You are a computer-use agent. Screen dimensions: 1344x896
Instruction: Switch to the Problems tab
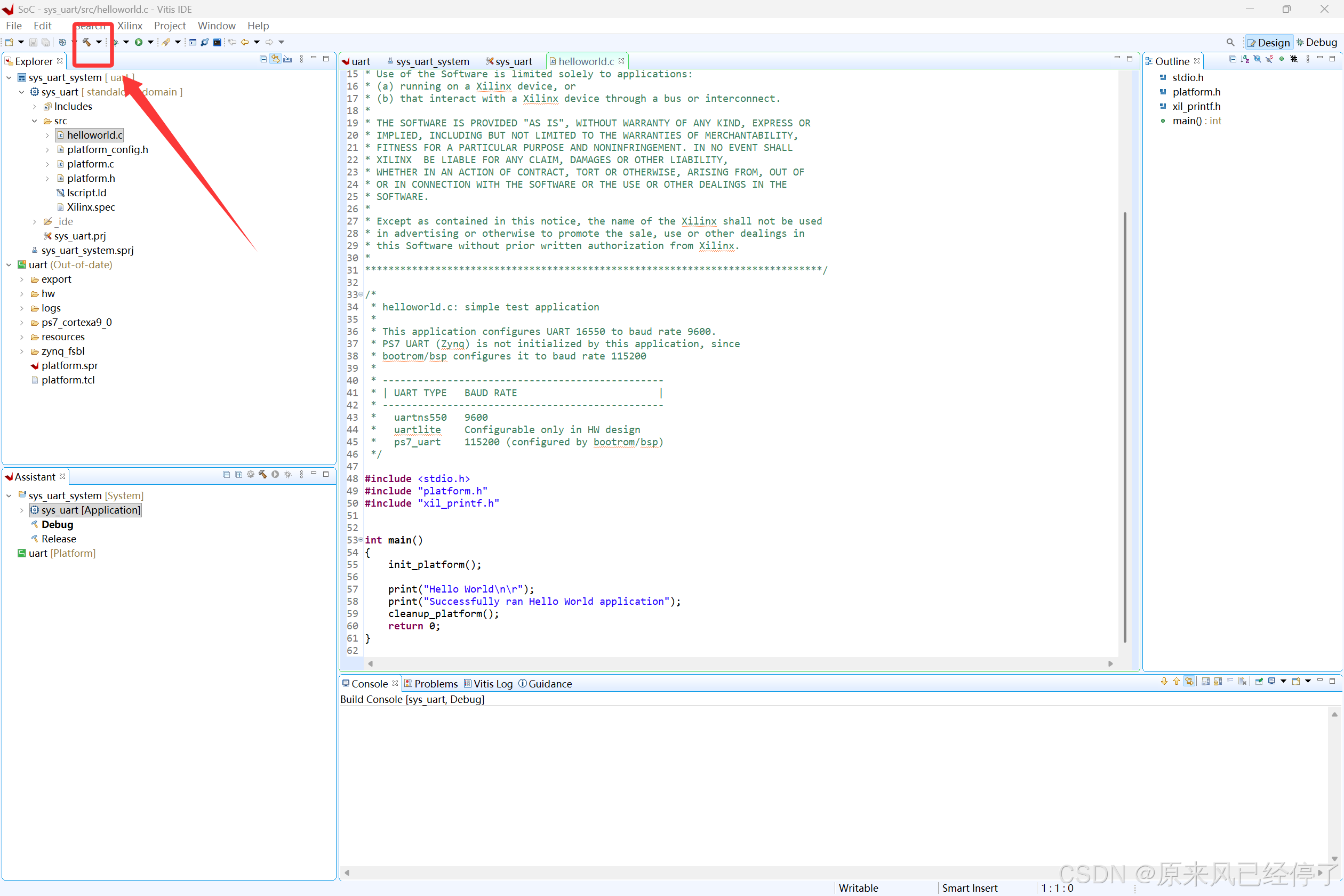tap(435, 683)
